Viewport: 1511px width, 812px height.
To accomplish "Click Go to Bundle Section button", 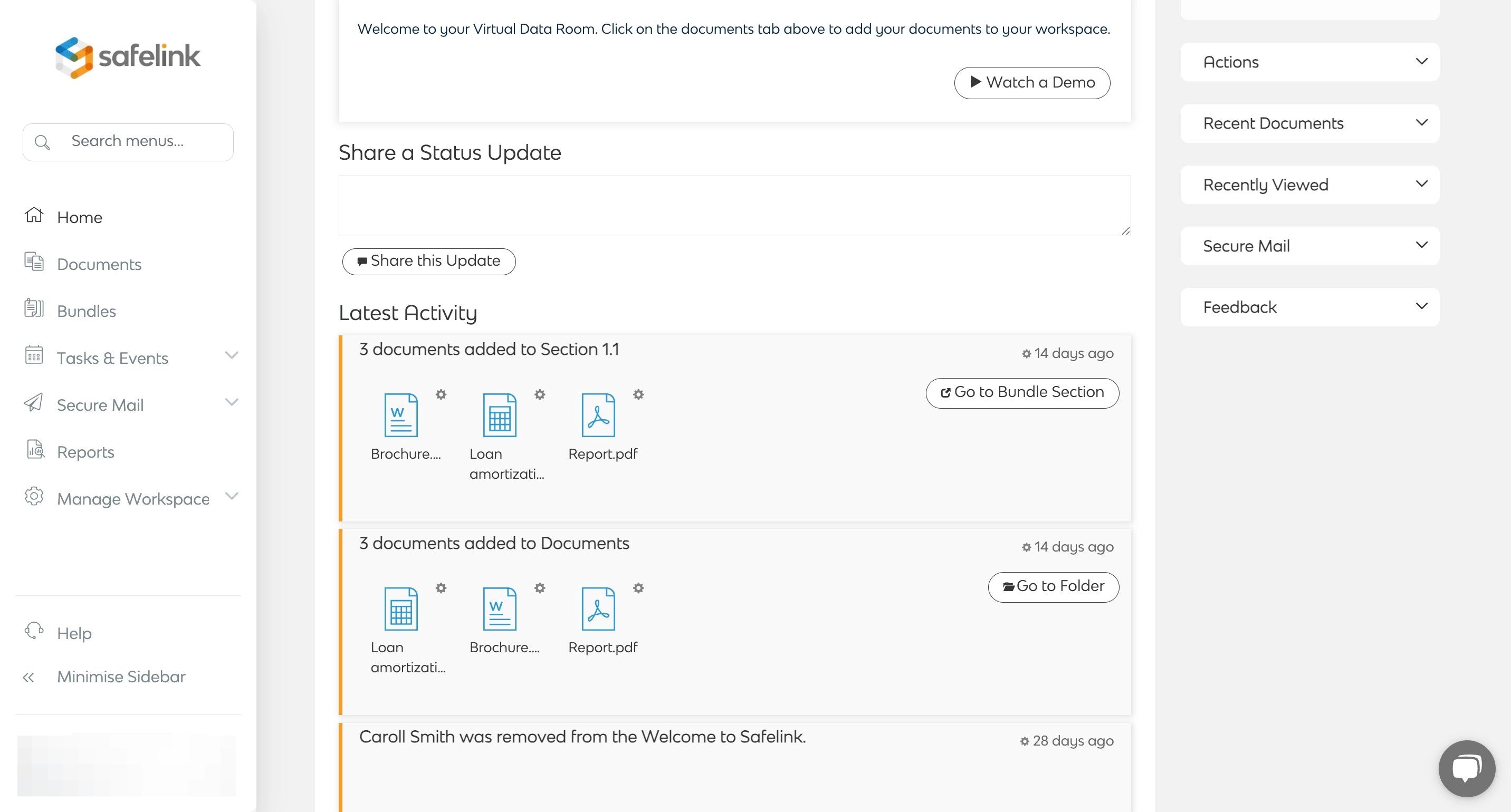I will pyautogui.click(x=1022, y=393).
